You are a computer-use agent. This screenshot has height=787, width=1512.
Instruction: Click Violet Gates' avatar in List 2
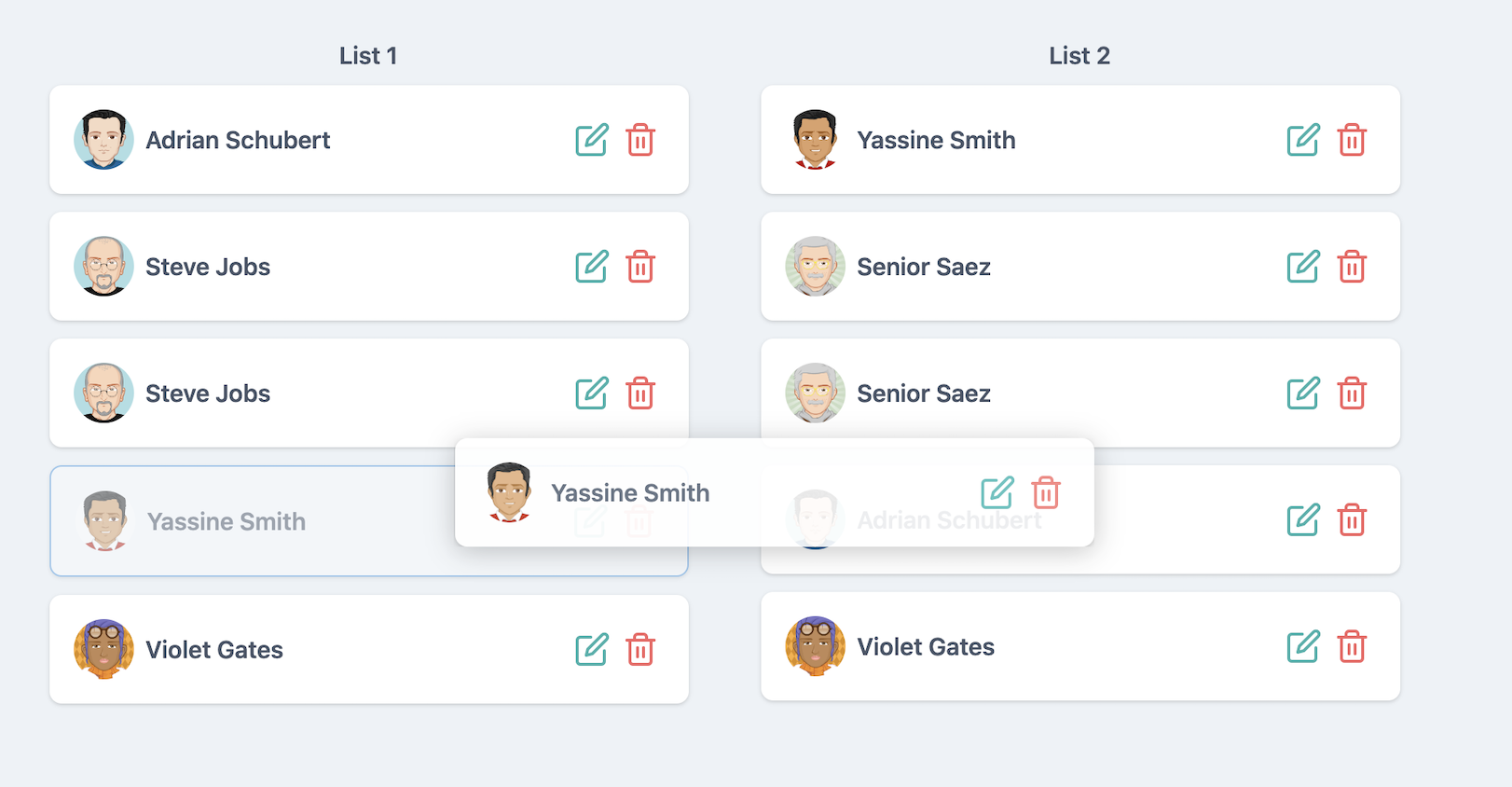click(x=816, y=646)
